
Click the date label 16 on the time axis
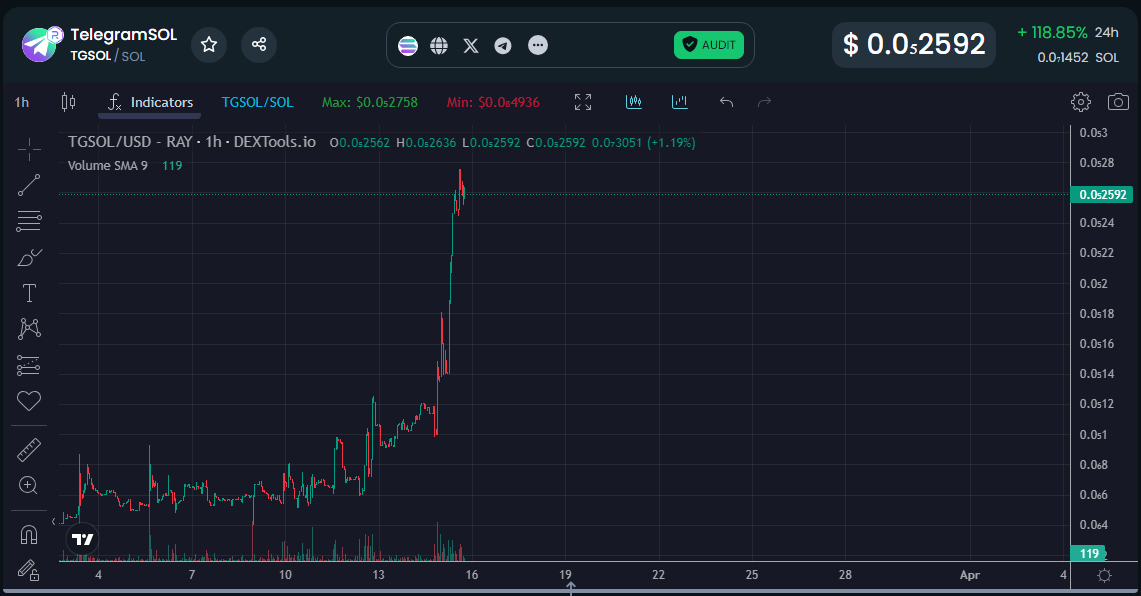pyautogui.click(x=472, y=575)
